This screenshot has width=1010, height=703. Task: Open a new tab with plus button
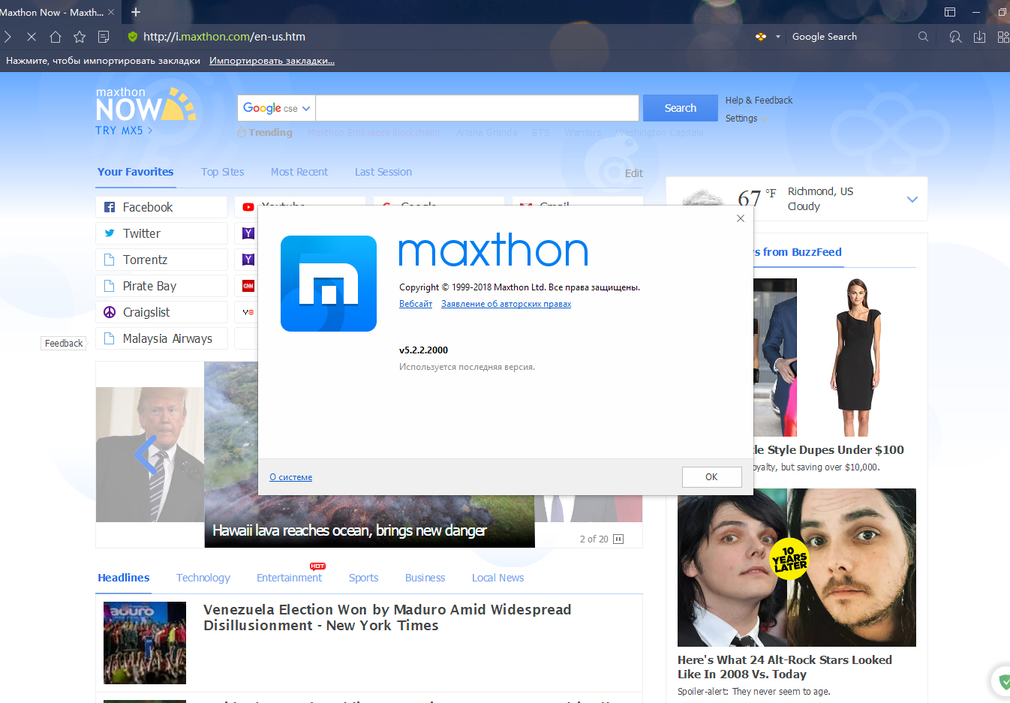pos(135,12)
